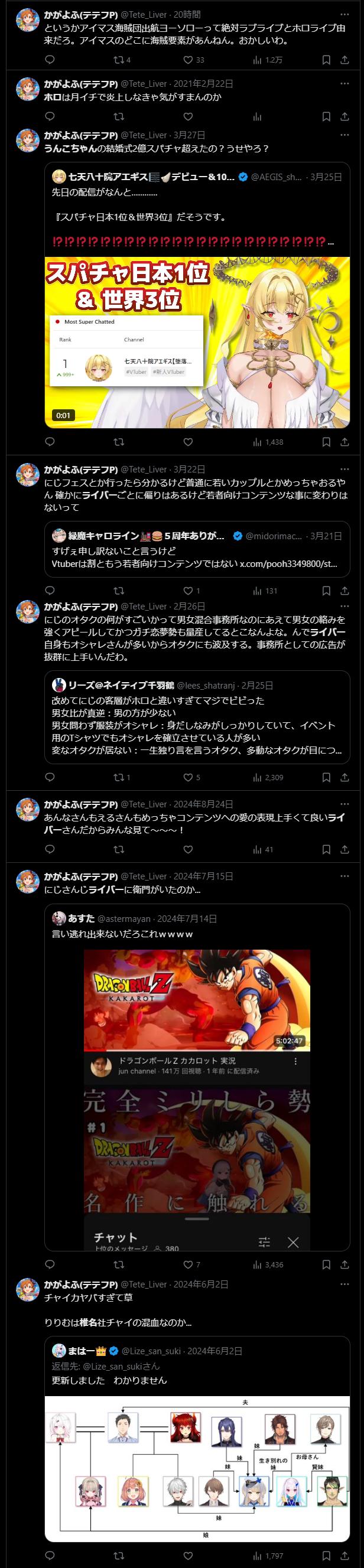This screenshot has width=364, height=1568.
Task: Bookmark the first tweet at top
Action: [x=326, y=60]
